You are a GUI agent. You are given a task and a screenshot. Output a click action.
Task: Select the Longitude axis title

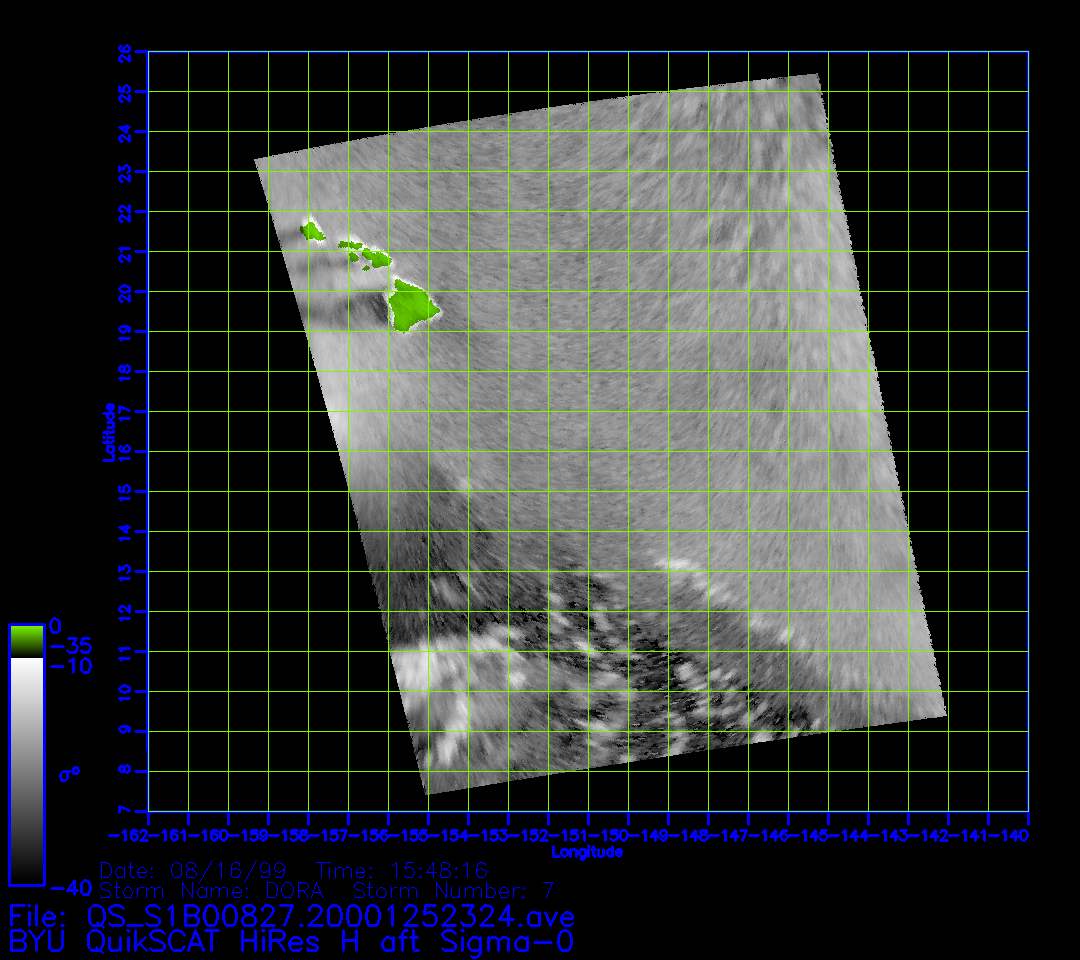(x=588, y=852)
